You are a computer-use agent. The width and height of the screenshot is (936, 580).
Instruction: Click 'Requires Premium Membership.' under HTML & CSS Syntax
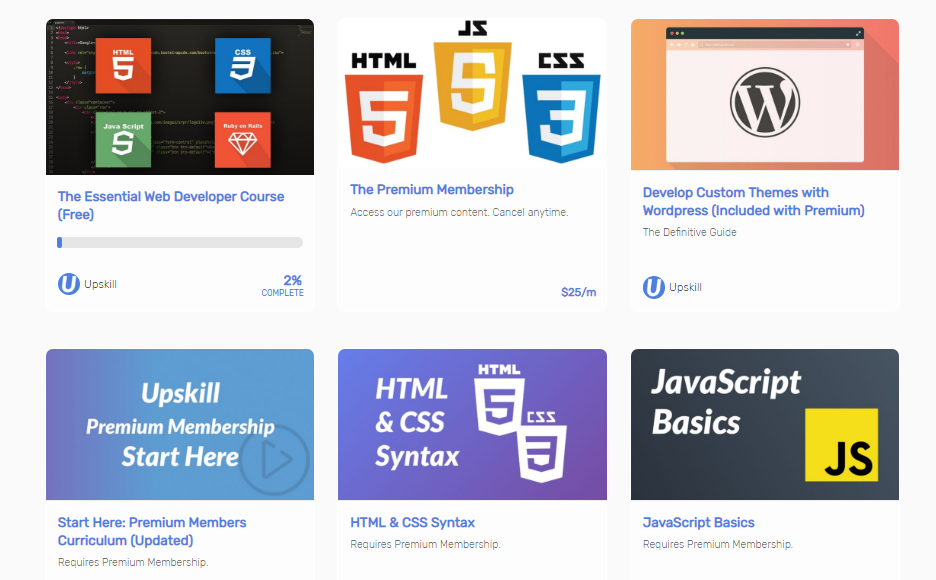[425, 544]
